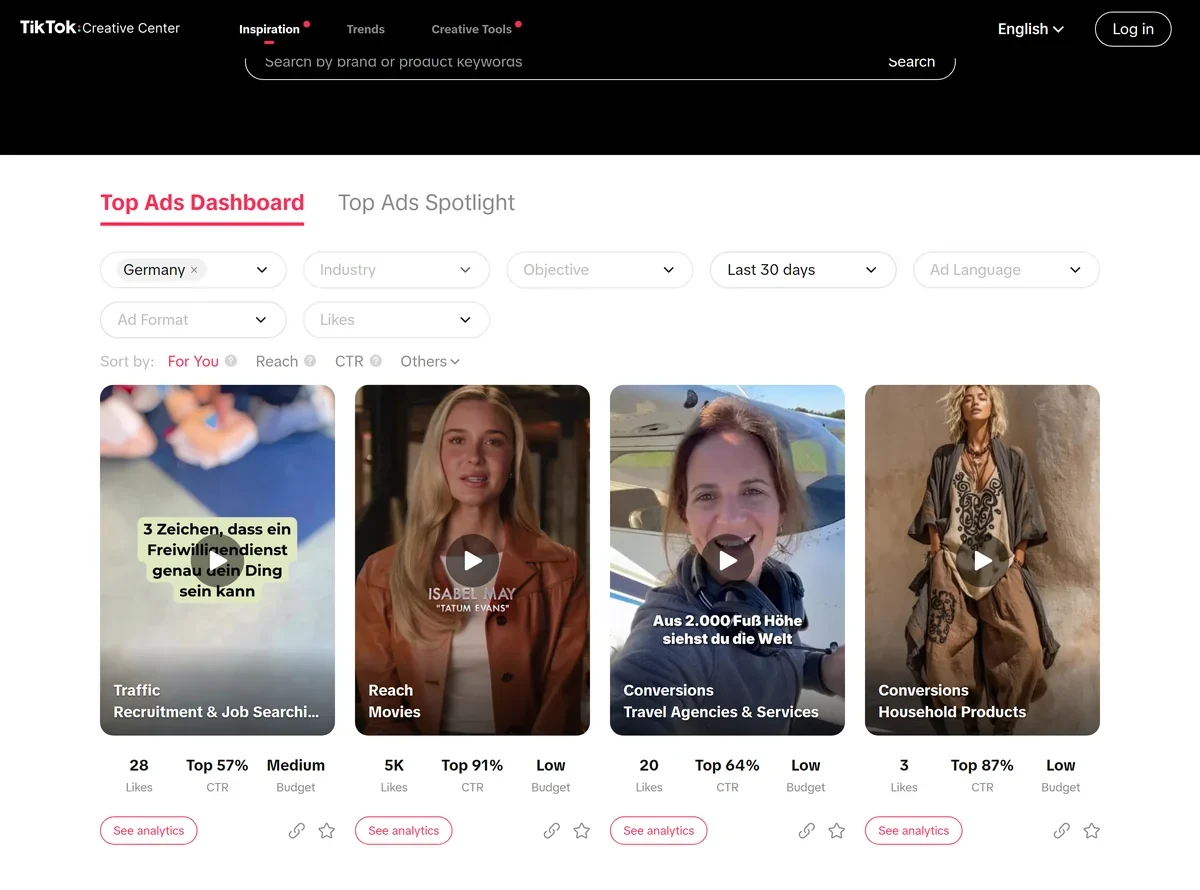Sort ads by Reach

[277, 361]
